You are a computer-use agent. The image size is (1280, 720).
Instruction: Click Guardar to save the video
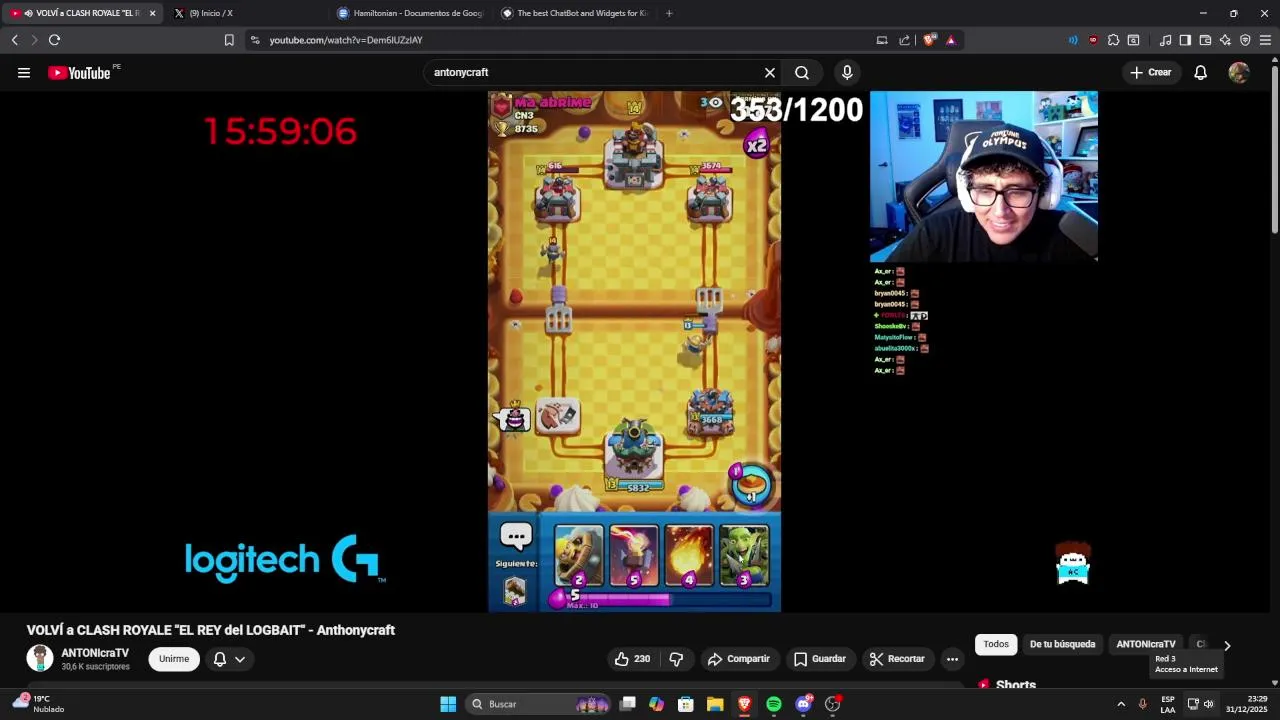819,659
